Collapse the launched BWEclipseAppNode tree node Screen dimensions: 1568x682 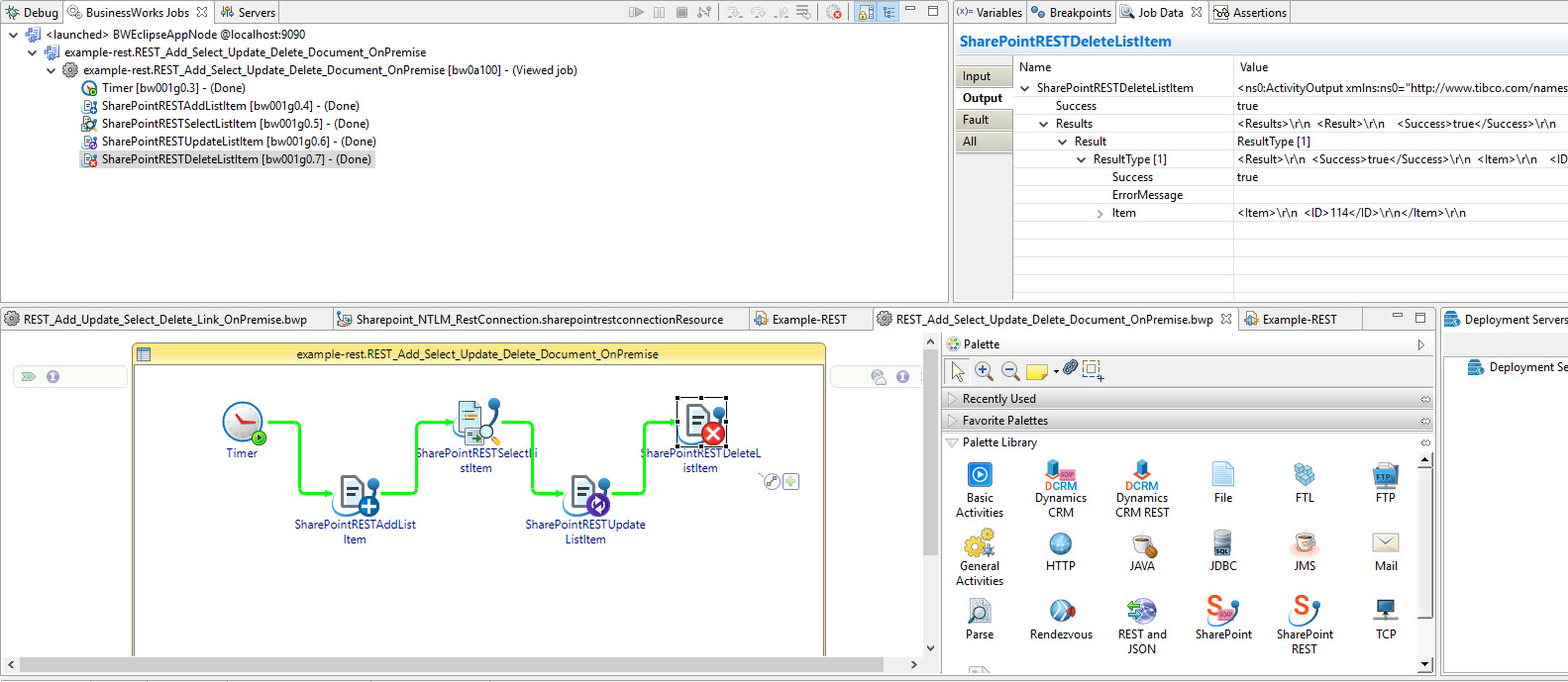(14, 35)
